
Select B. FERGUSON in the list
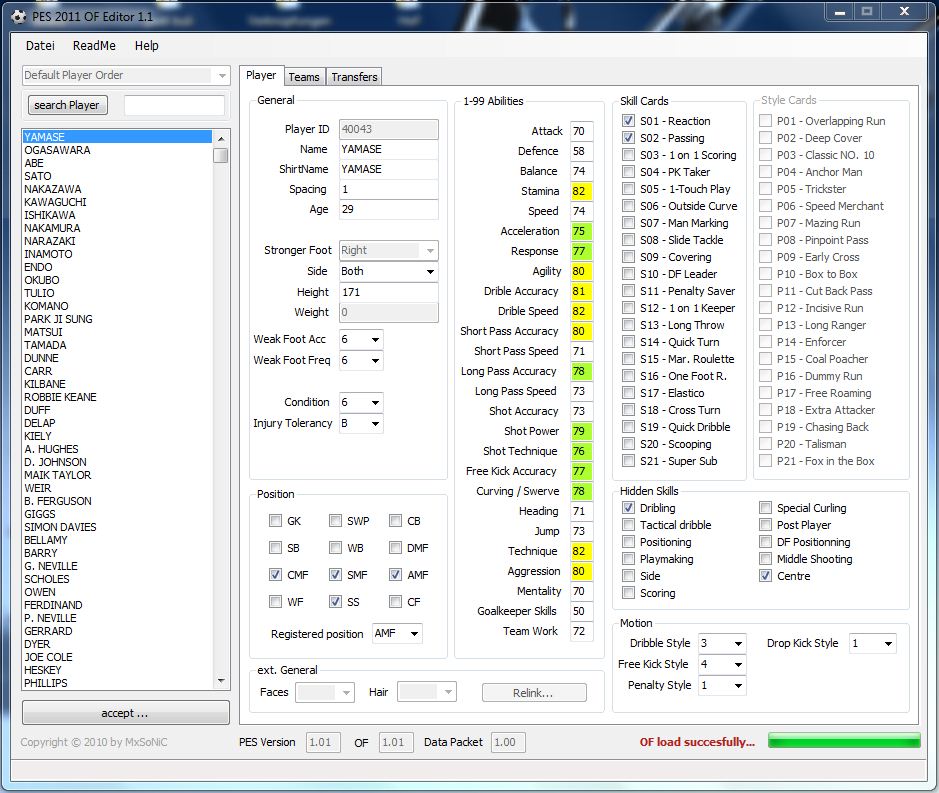[x=117, y=501]
